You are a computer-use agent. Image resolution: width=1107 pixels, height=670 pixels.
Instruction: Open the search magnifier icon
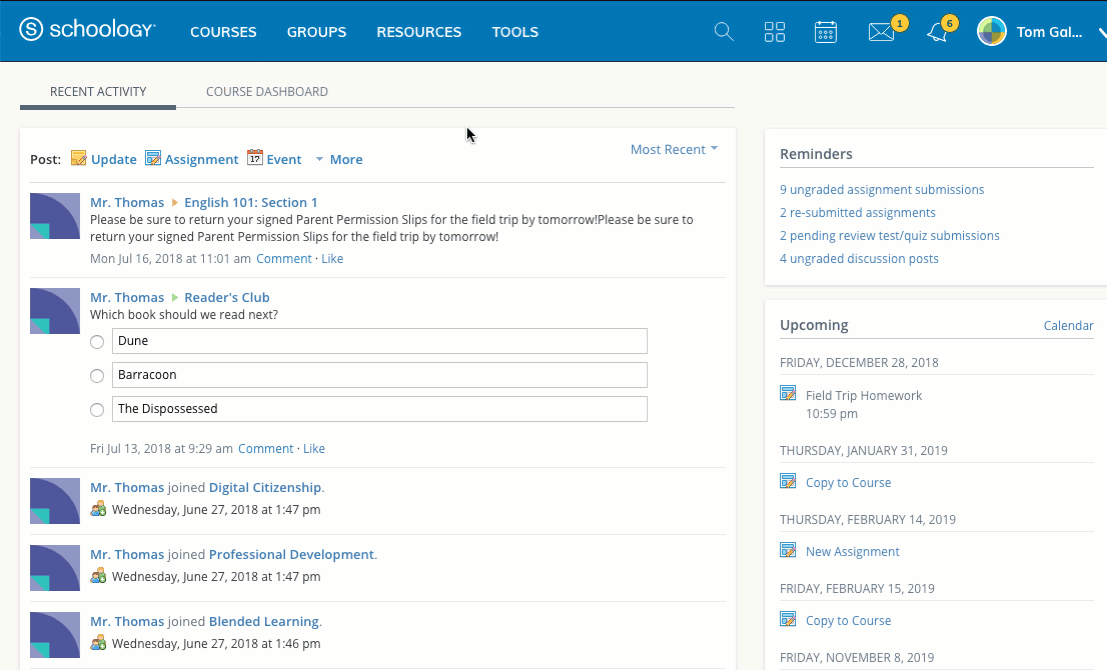(x=724, y=32)
